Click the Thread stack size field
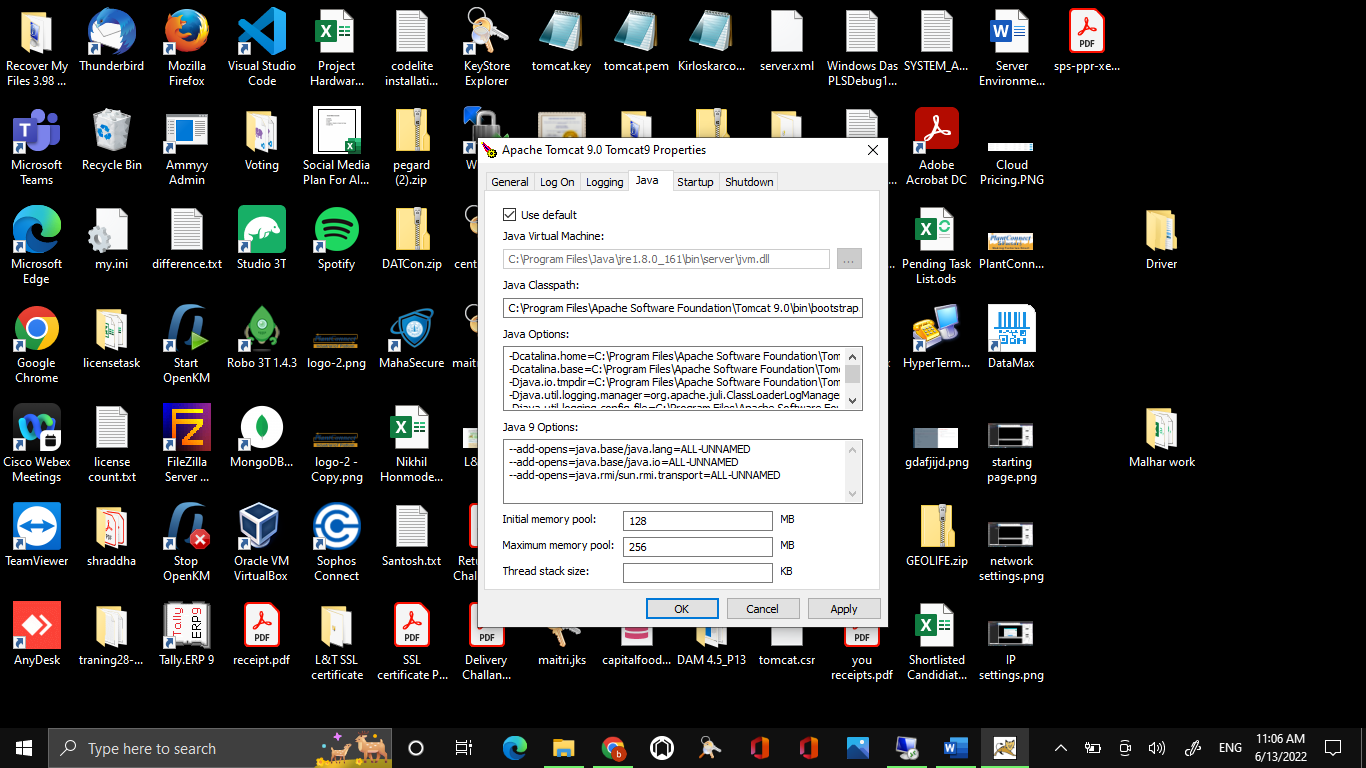The height and width of the screenshot is (768, 1366). pyautogui.click(x=698, y=573)
